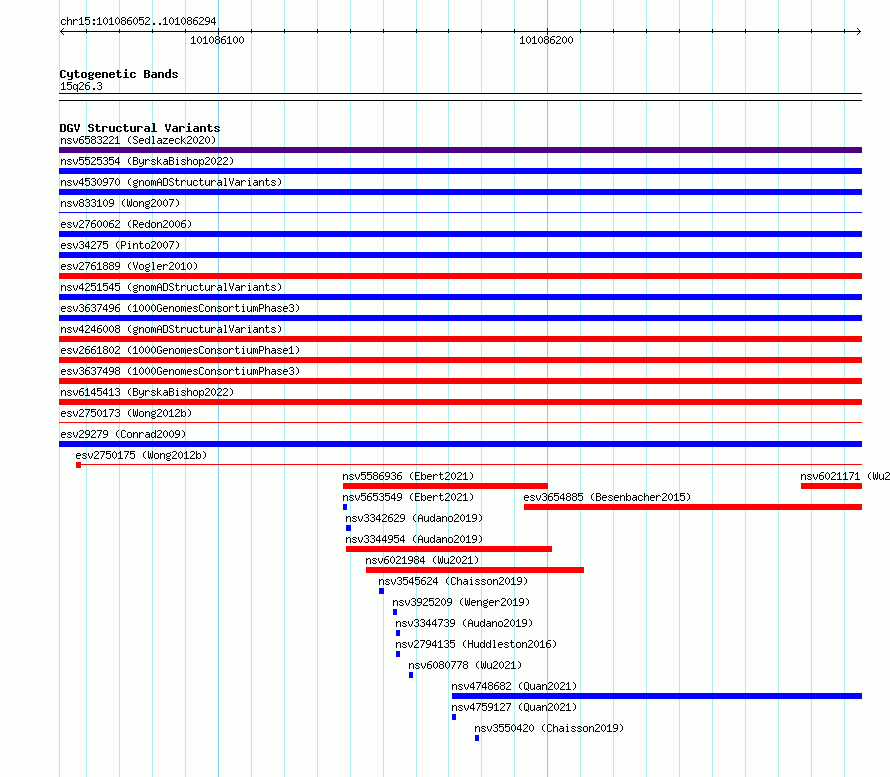This screenshot has height=777, width=890.
Task: Click the ruler's right arrow end
Action: (x=859, y=32)
